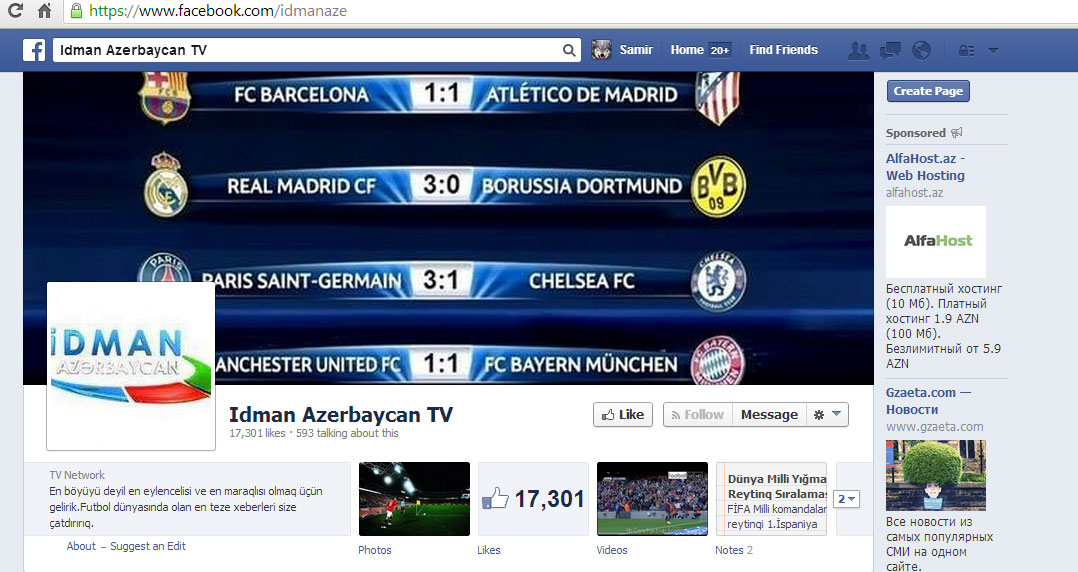Click the 17,301 likes count text
The width and height of the screenshot is (1078, 572).
pyautogui.click(x=256, y=433)
